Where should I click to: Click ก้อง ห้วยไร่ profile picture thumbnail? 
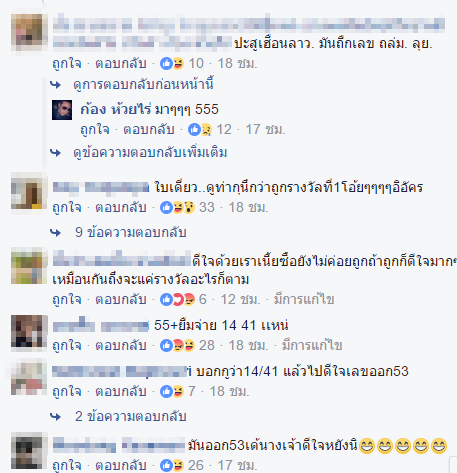pyautogui.click(x=62, y=110)
